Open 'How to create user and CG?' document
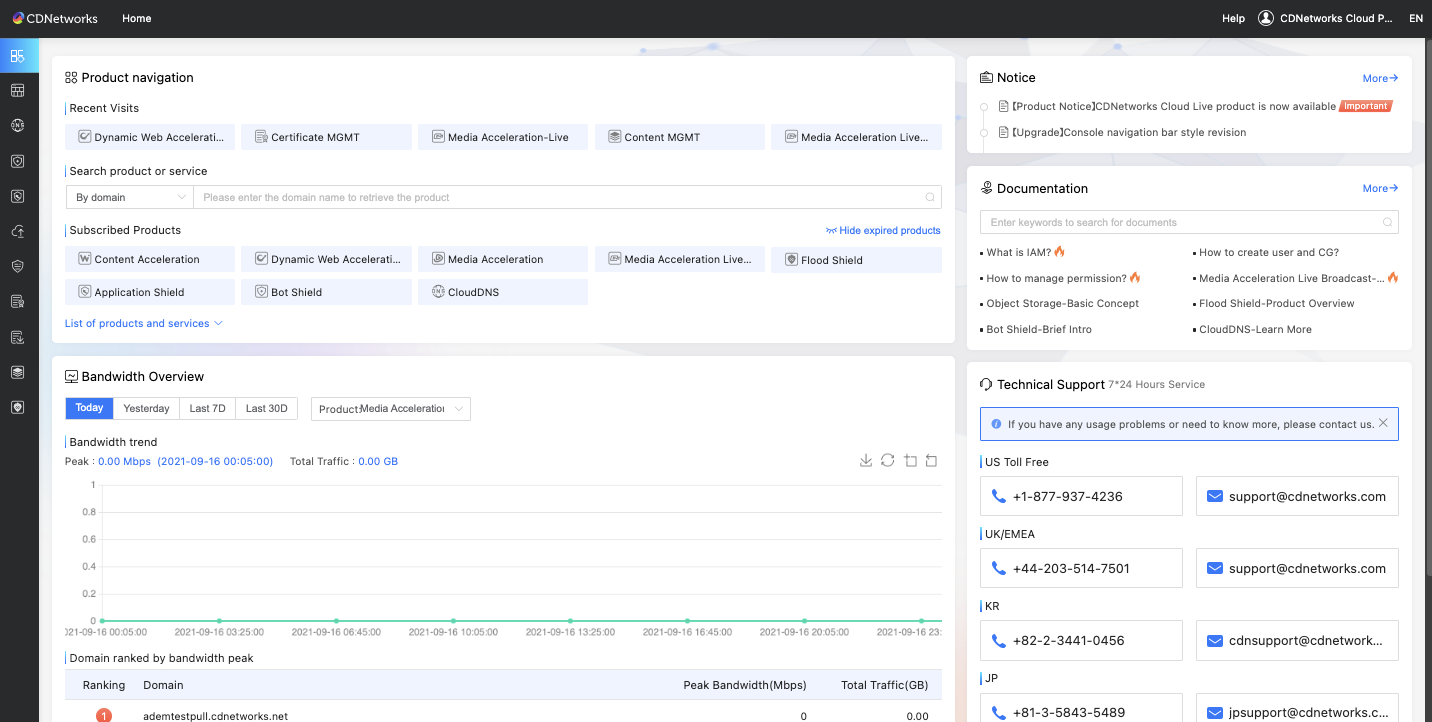The width and height of the screenshot is (1432, 722). click(x=1268, y=252)
